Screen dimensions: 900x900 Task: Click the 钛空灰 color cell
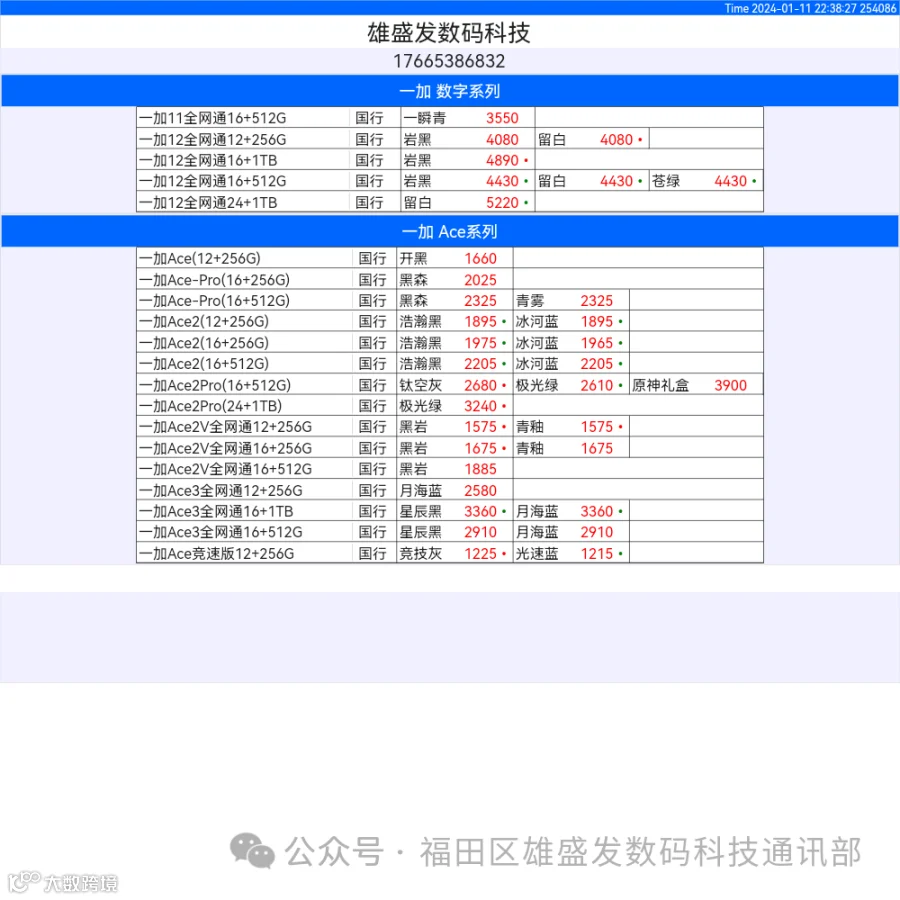pos(421,385)
